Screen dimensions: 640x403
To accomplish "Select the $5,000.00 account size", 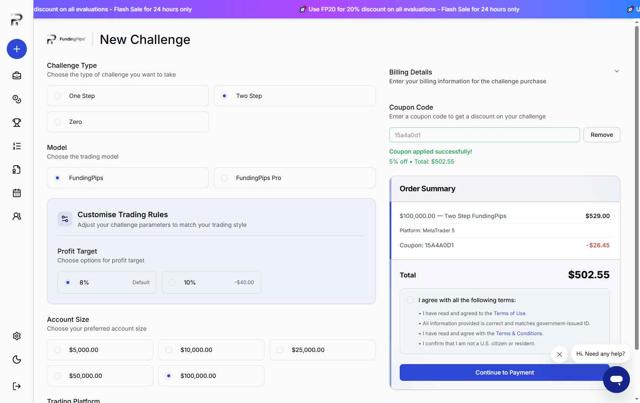I will [100, 350].
